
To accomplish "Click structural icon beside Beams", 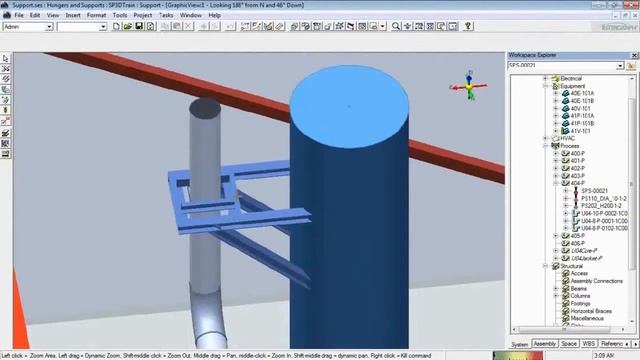I will (565, 289).
